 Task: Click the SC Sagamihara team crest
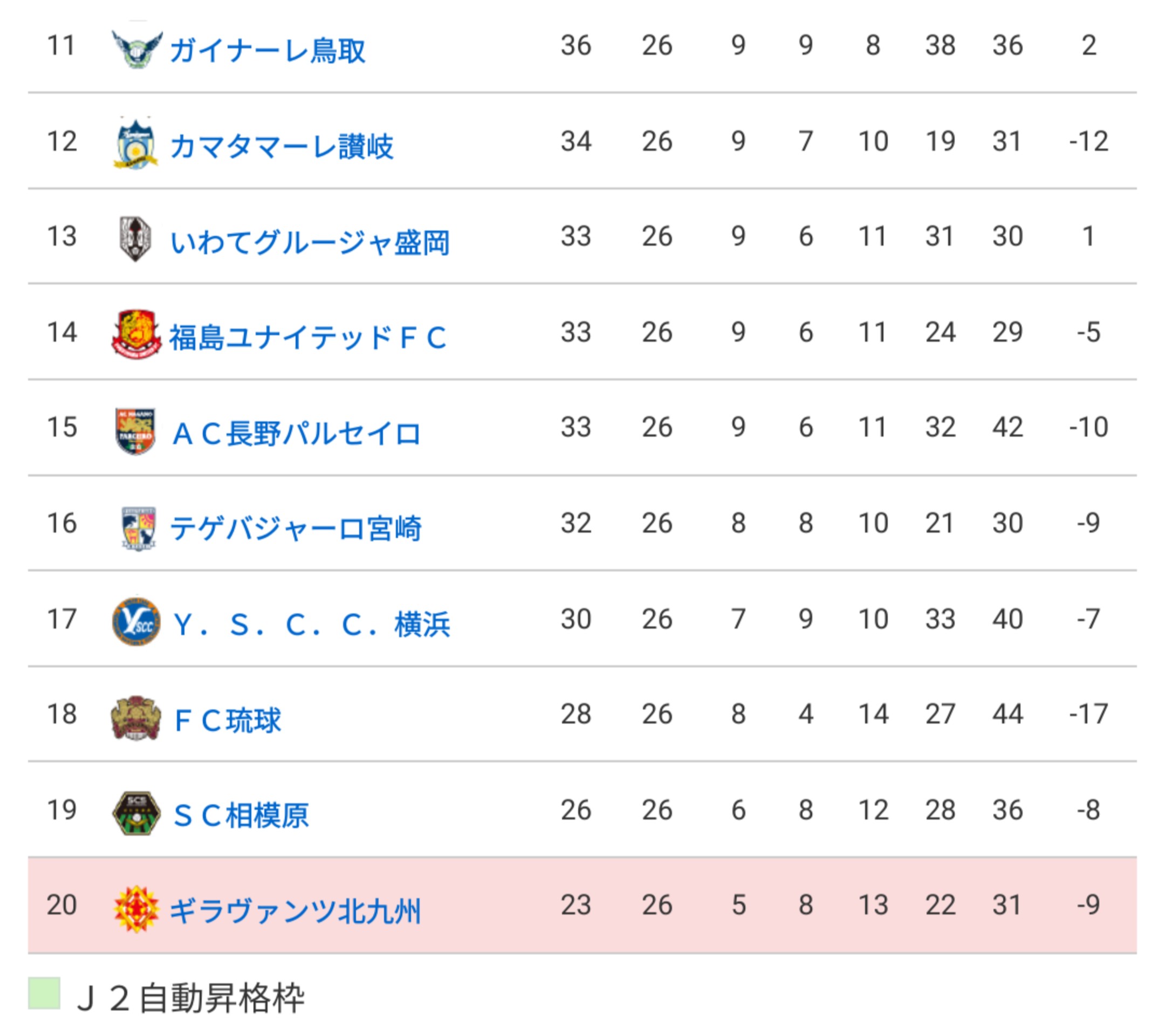click(136, 813)
